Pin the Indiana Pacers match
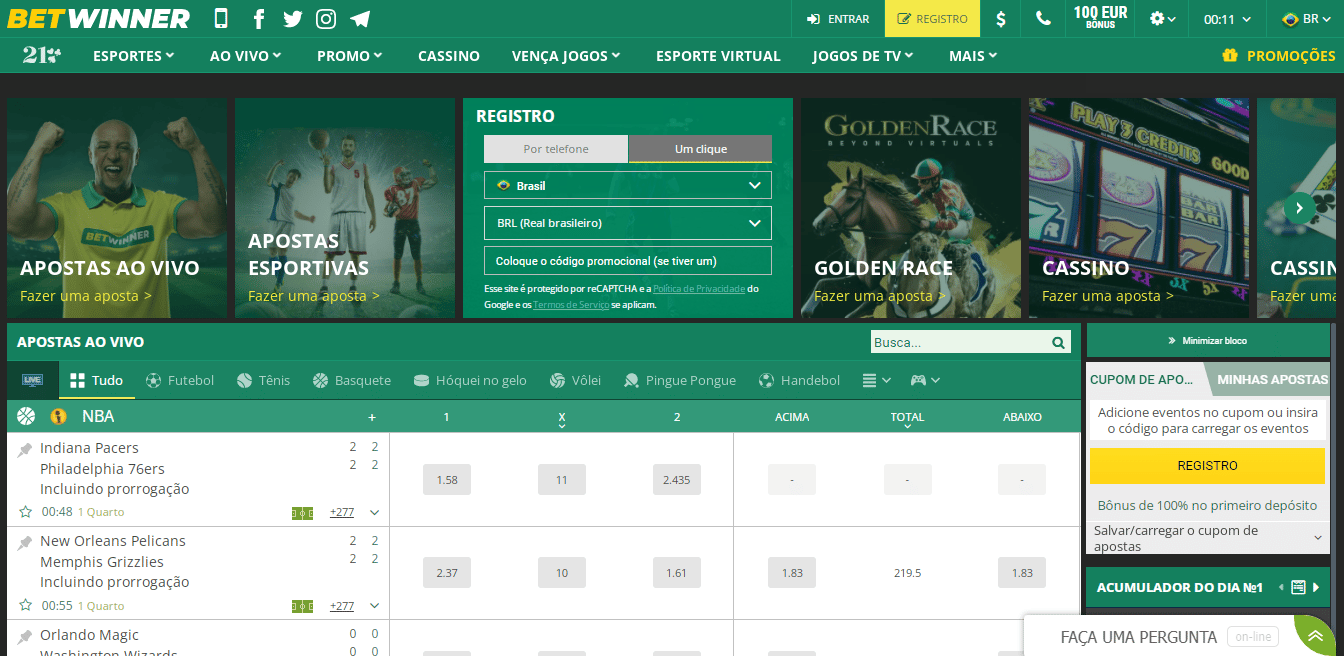This screenshot has height=656, width=1344. coord(25,450)
